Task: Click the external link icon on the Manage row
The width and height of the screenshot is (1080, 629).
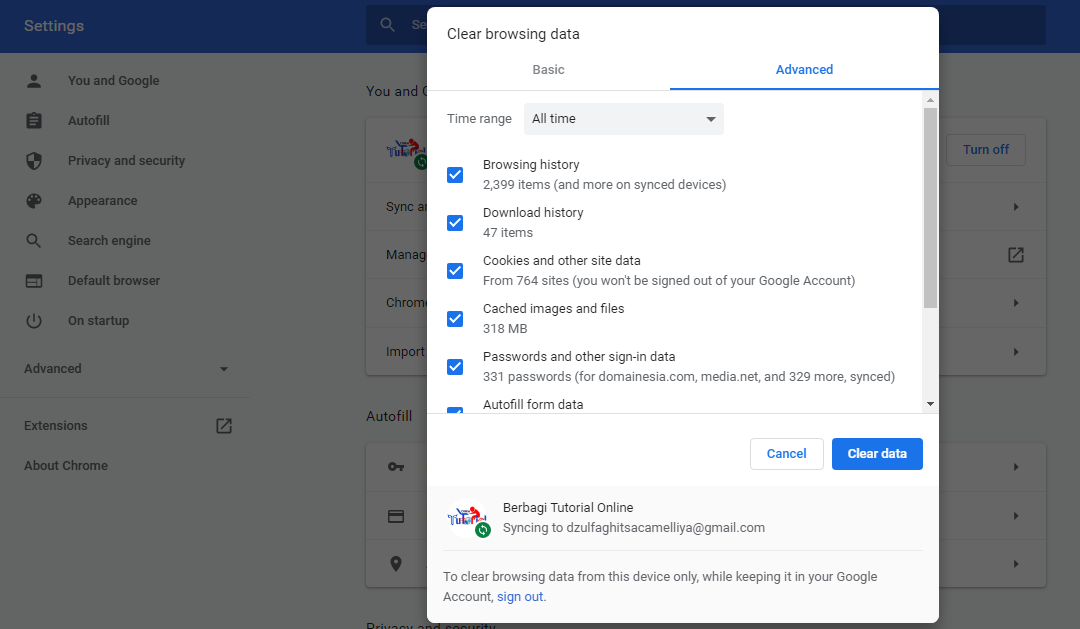Action: (x=1016, y=255)
